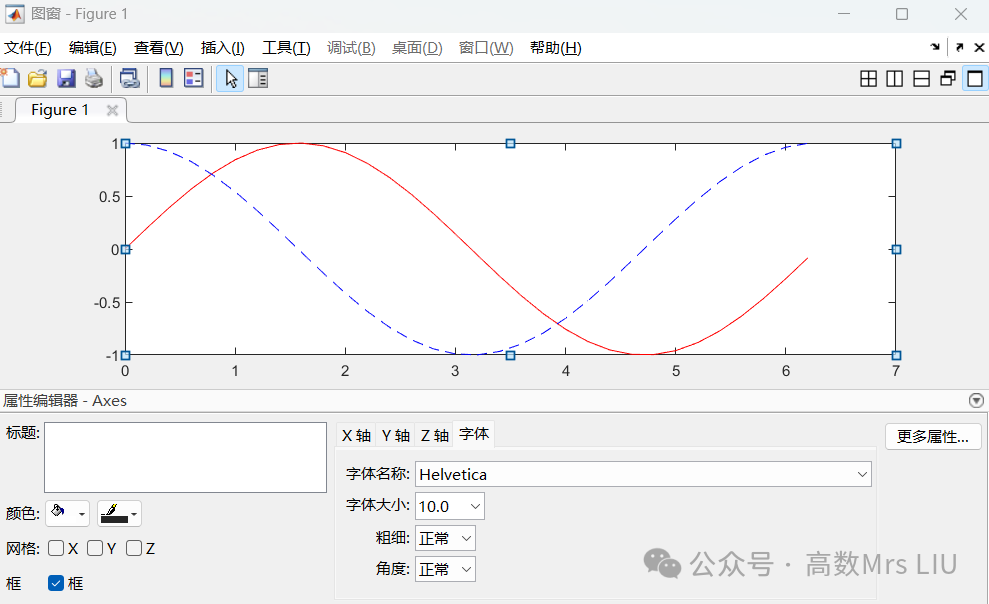Open the 查看(V) menu
Viewport: 989px width, 604px height.
[x=158, y=48]
